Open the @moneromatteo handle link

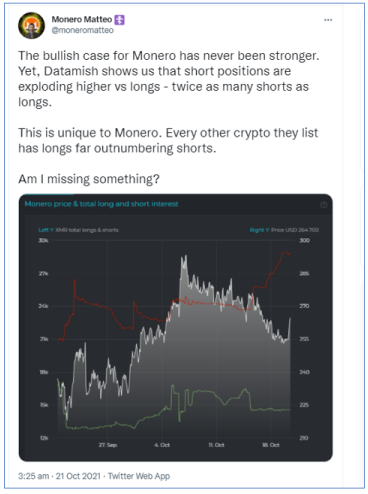(x=82, y=30)
